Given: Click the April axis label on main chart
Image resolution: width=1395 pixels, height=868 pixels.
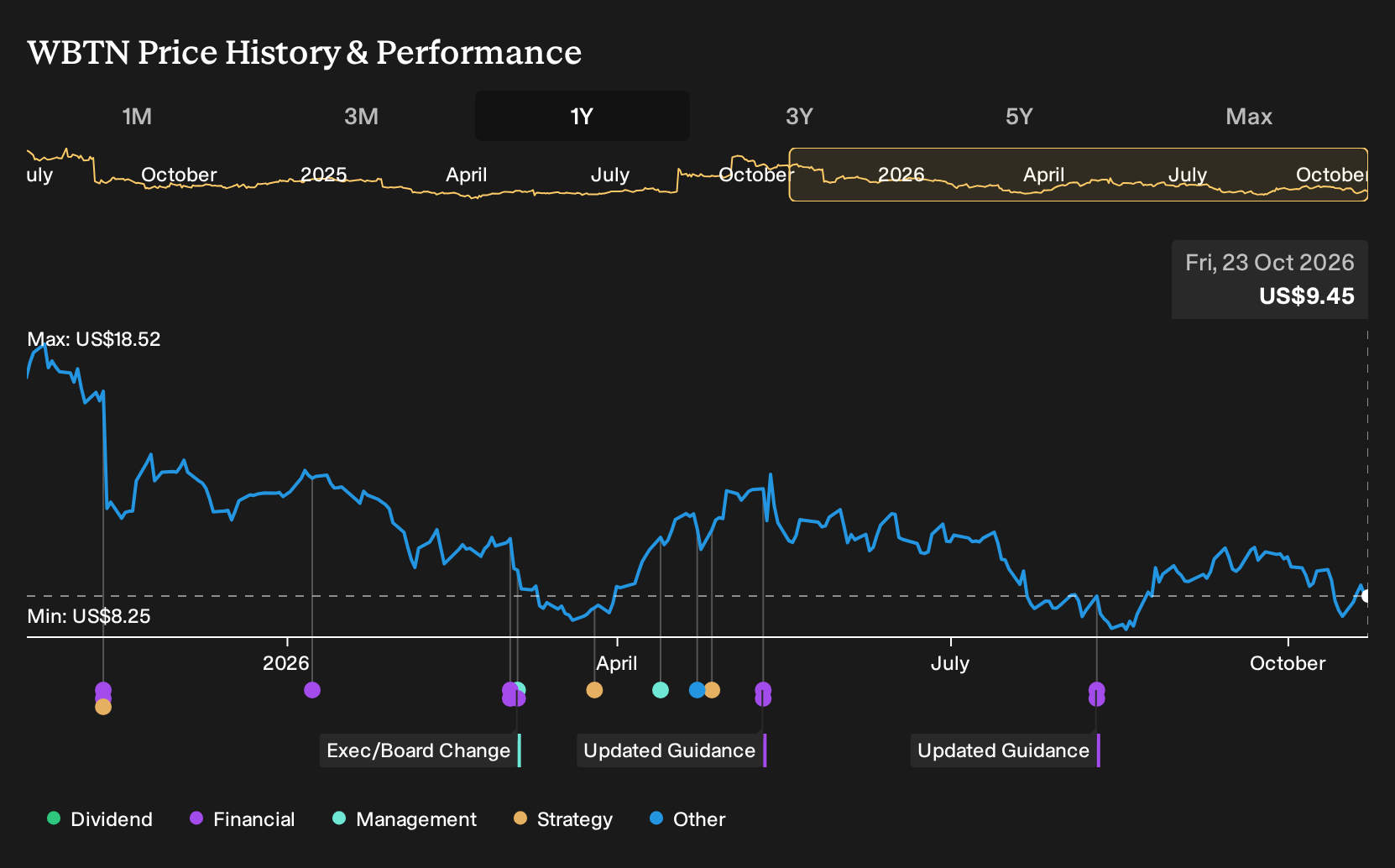Looking at the screenshot, I should point(617,663).
